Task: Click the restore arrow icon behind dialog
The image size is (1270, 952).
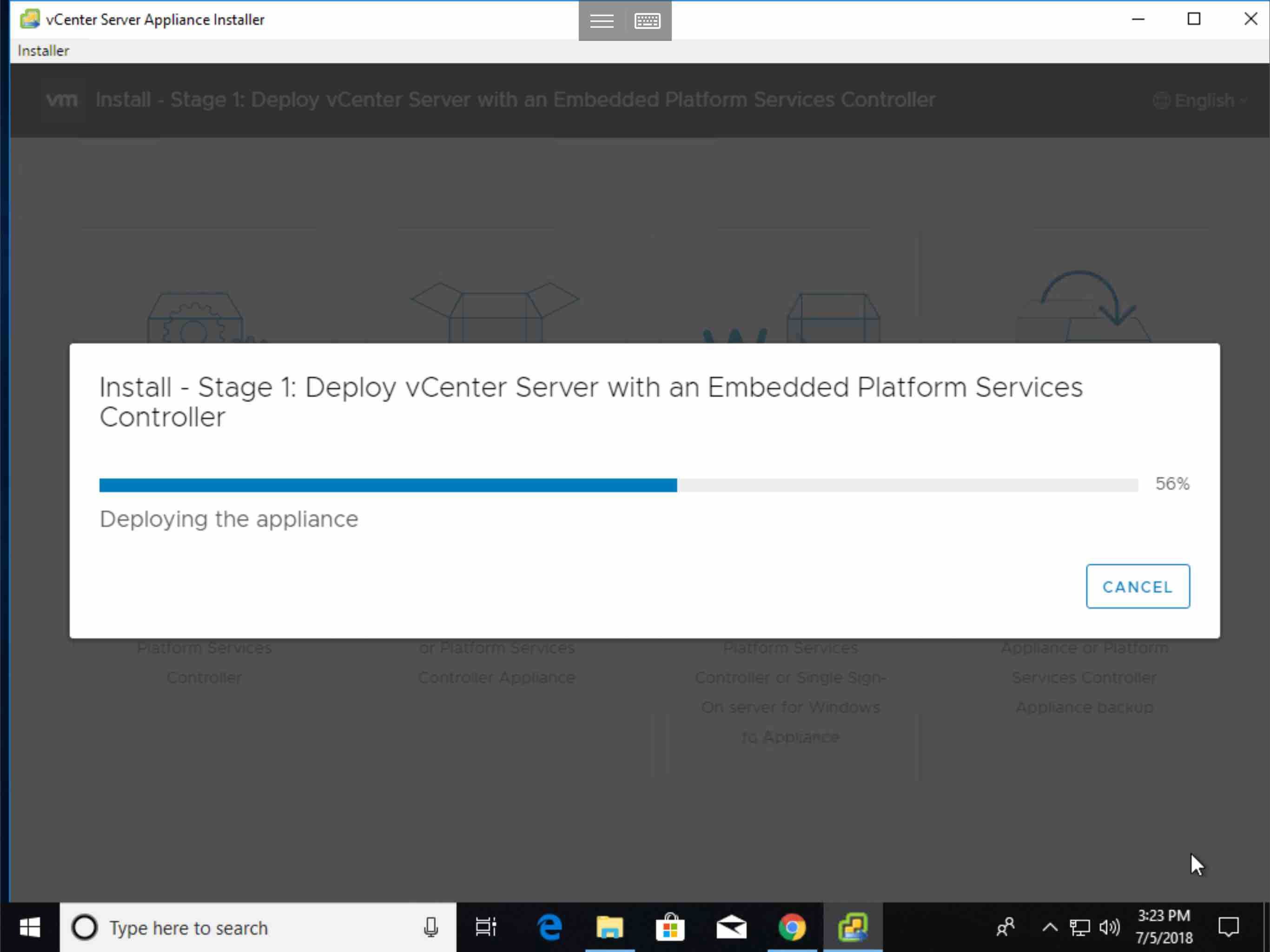Action: coord(1084,305)
